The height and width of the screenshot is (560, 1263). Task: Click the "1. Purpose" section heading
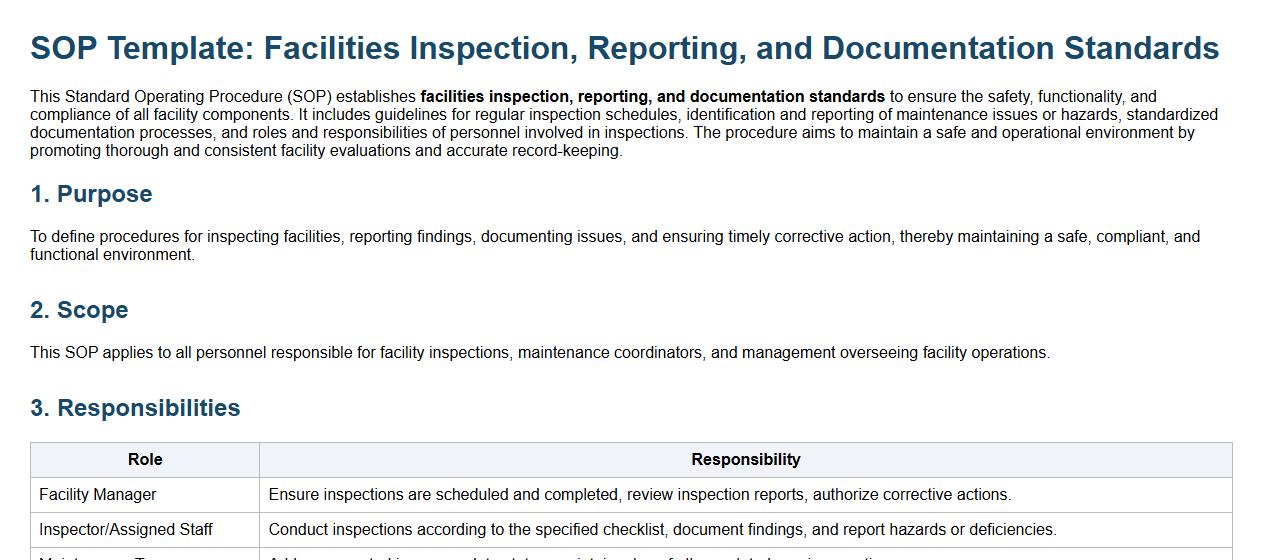(91, 194)
